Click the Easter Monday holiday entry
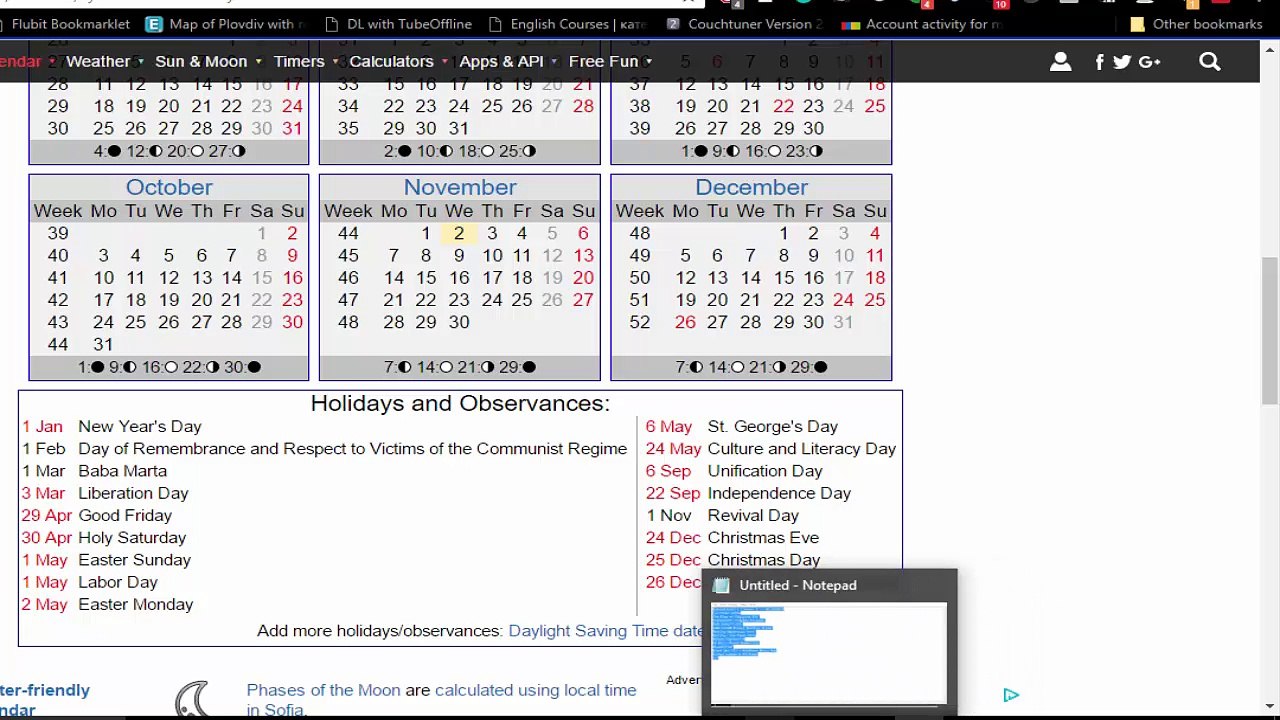Viewport: 1280px width, 720px height. 136,604
